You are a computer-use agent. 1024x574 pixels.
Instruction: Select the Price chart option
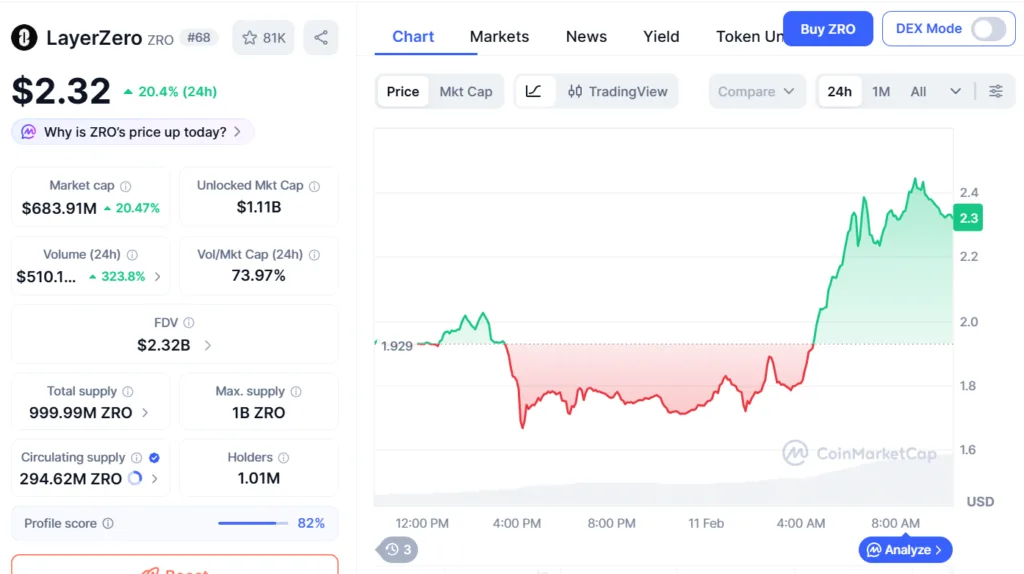tap(402, 91)
